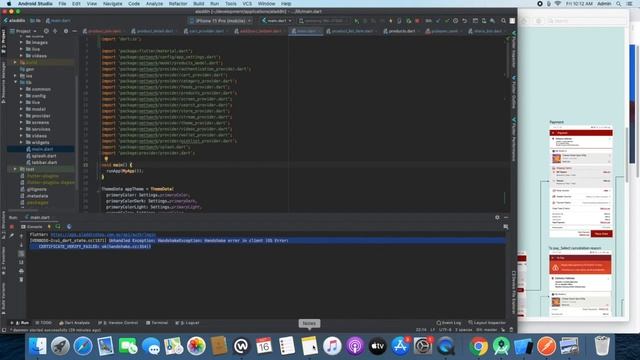640x360 pixels.
Task: Select splash.dart in the project tree
Action: 44,156
